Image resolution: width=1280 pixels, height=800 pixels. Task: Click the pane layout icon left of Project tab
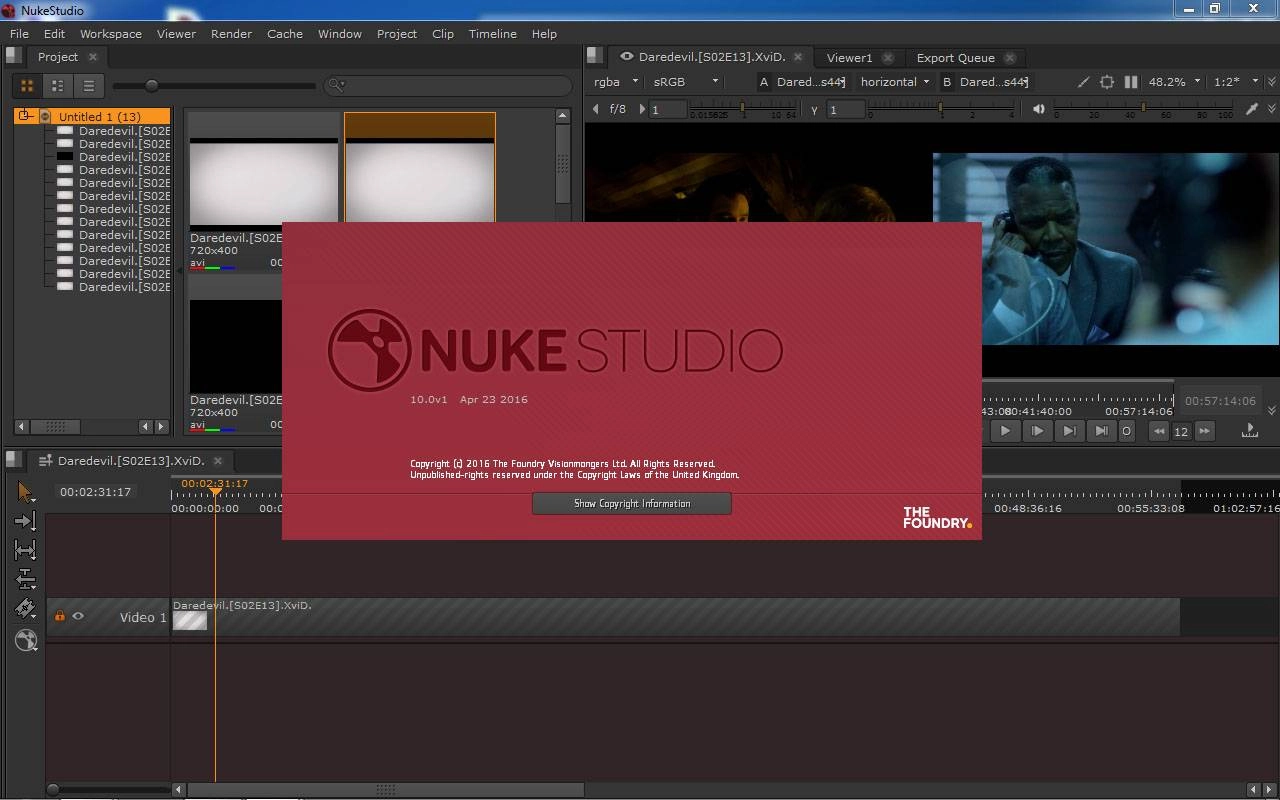click(13, 57)
